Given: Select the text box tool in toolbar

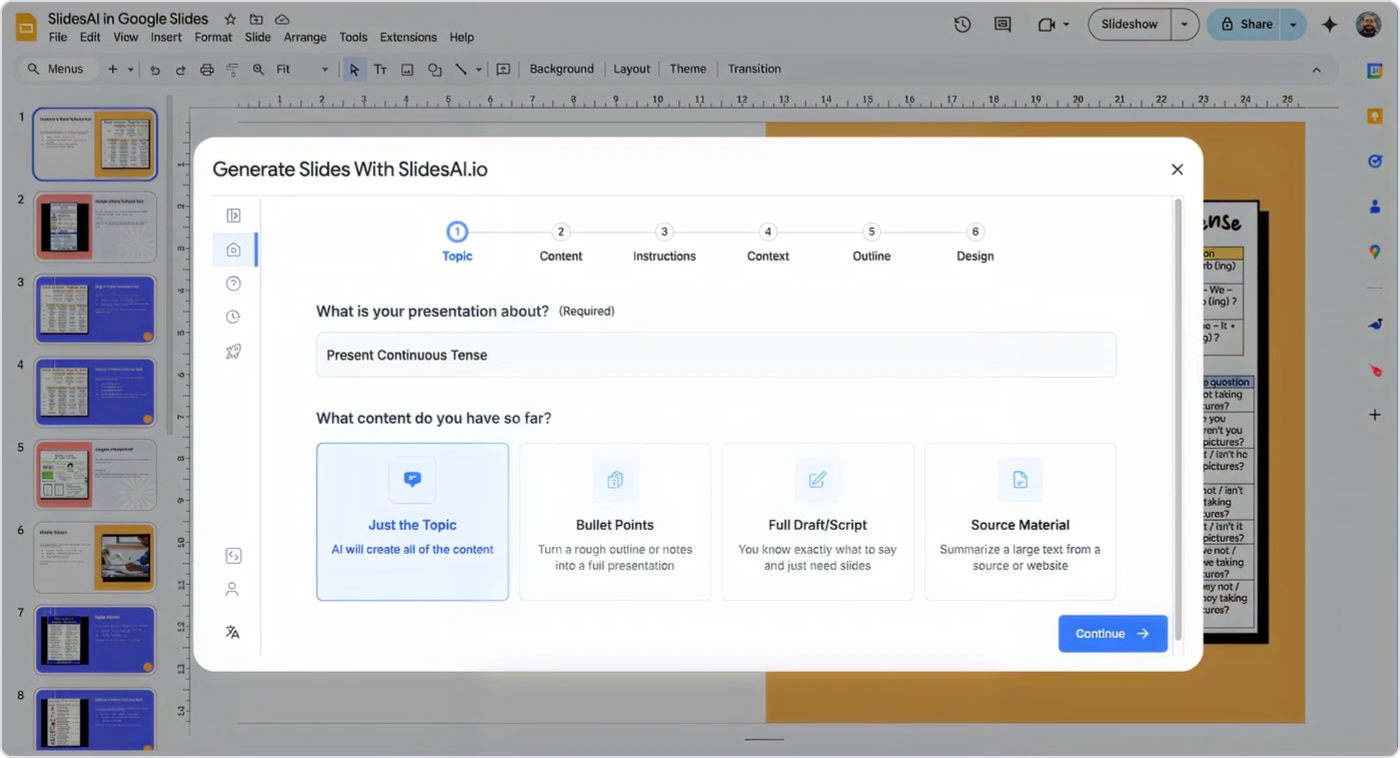Looking at the screenshot, I should coord(380,69).
